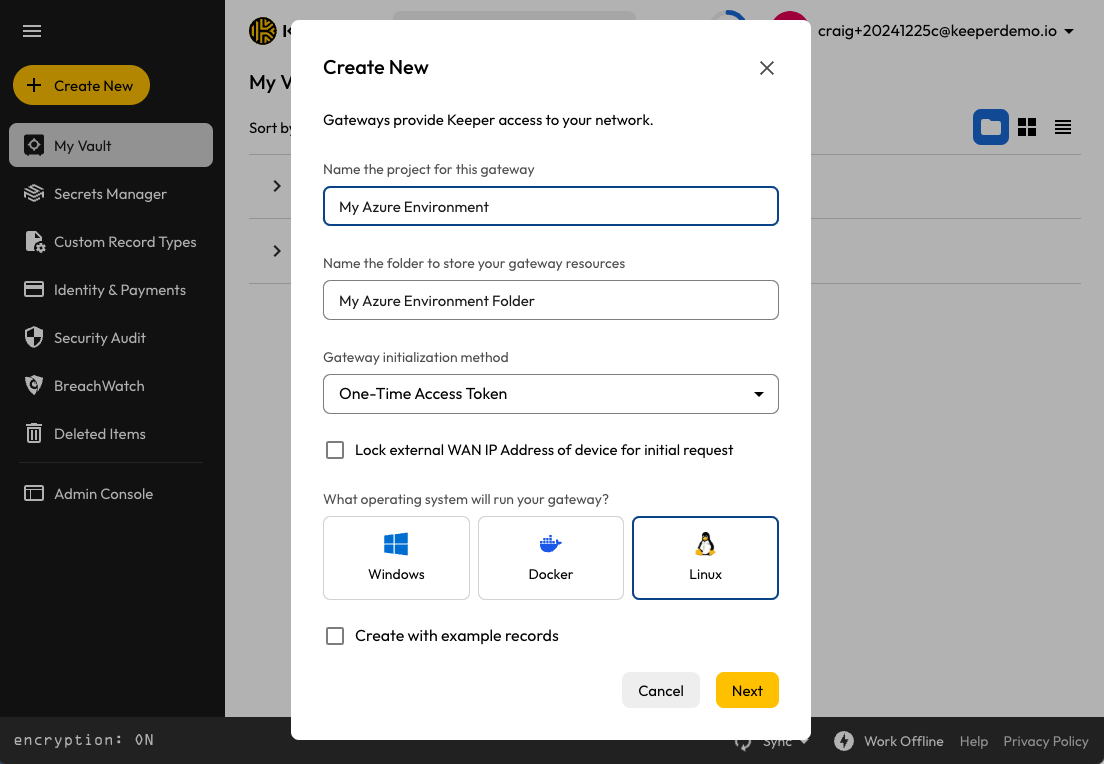
Task: Choose the Windows operating system tile
Action: tap(396, 558)
